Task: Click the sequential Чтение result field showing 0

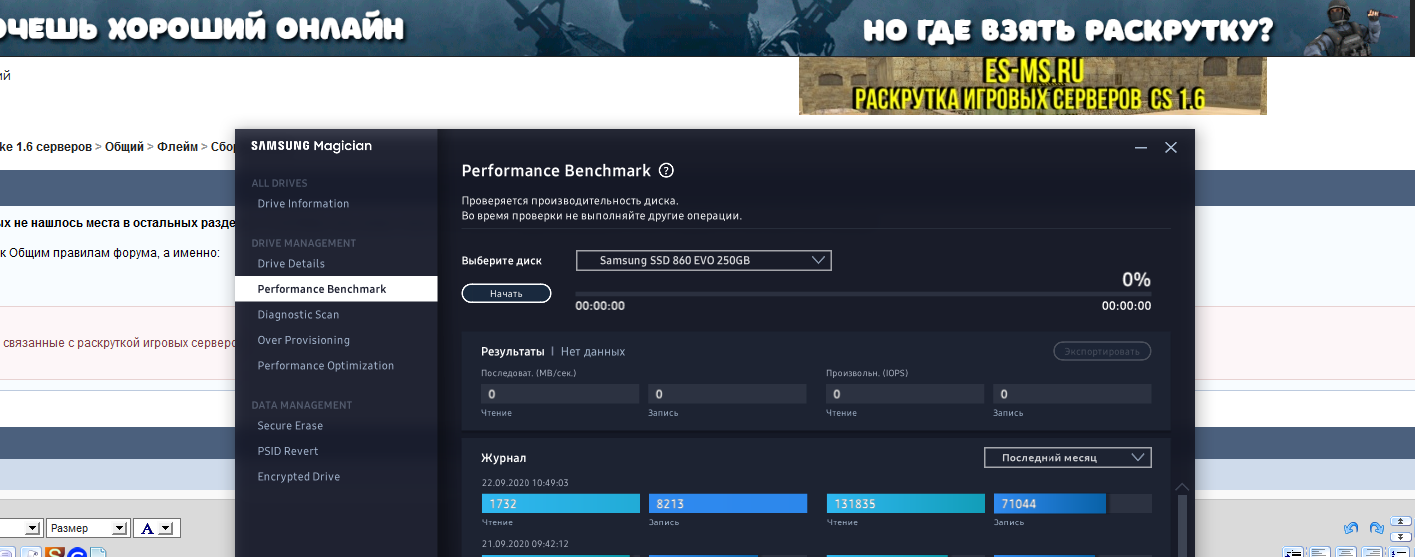Action: (559, 394)
